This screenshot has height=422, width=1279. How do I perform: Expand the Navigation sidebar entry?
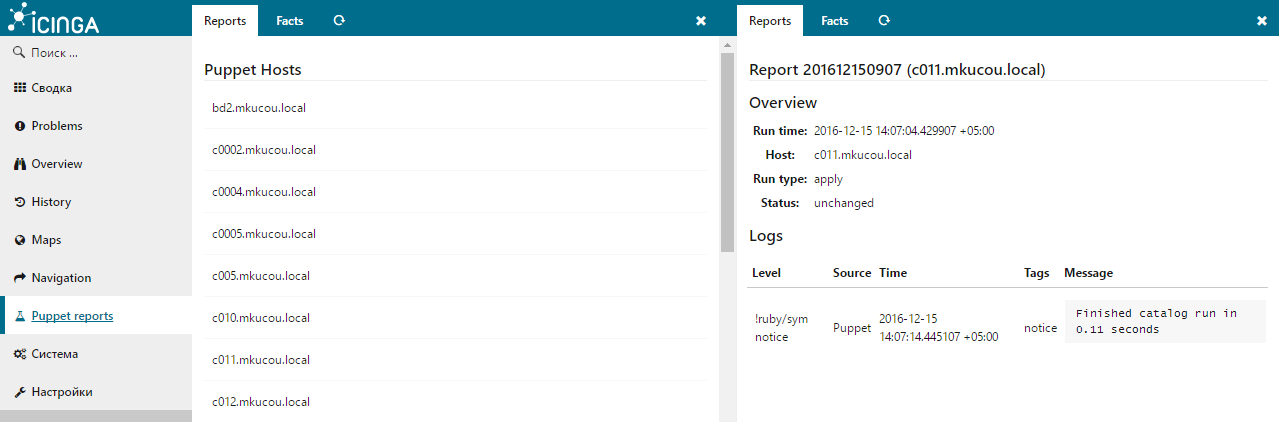(61, 278)
